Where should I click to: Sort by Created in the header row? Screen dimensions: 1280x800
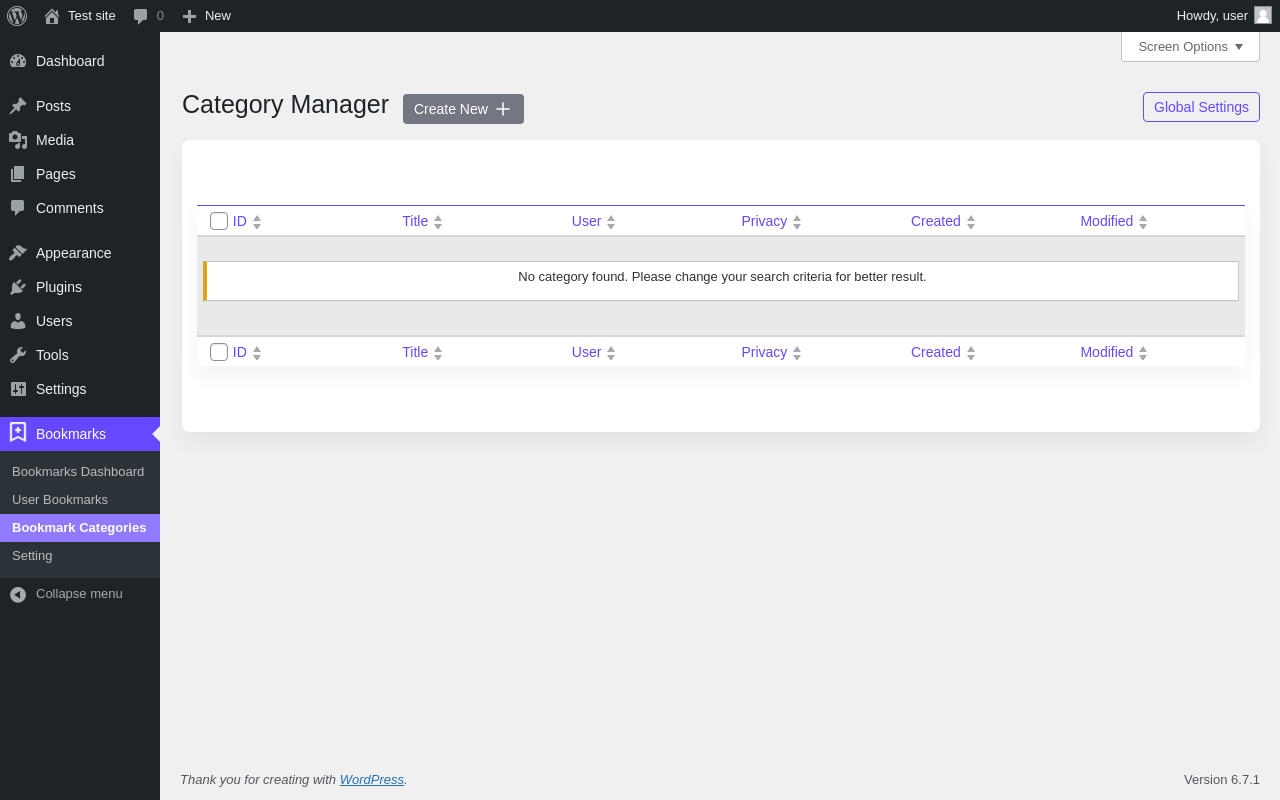(970, 222)
